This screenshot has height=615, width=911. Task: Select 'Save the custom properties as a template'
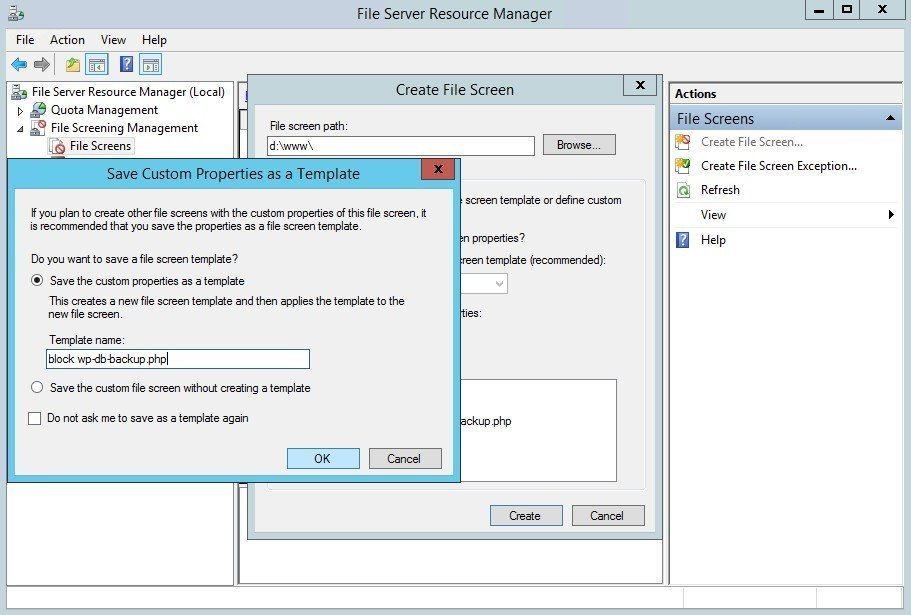tap(37, 281)
